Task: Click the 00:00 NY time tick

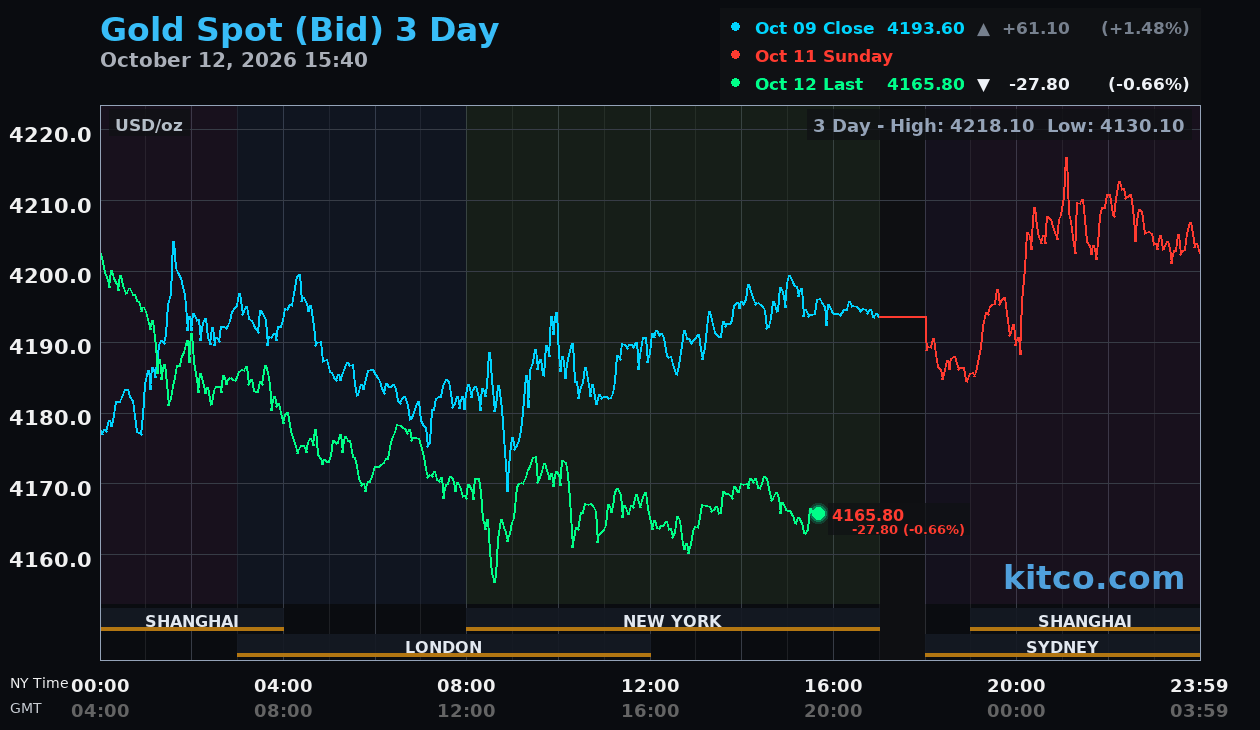Action: pos(100,686)
